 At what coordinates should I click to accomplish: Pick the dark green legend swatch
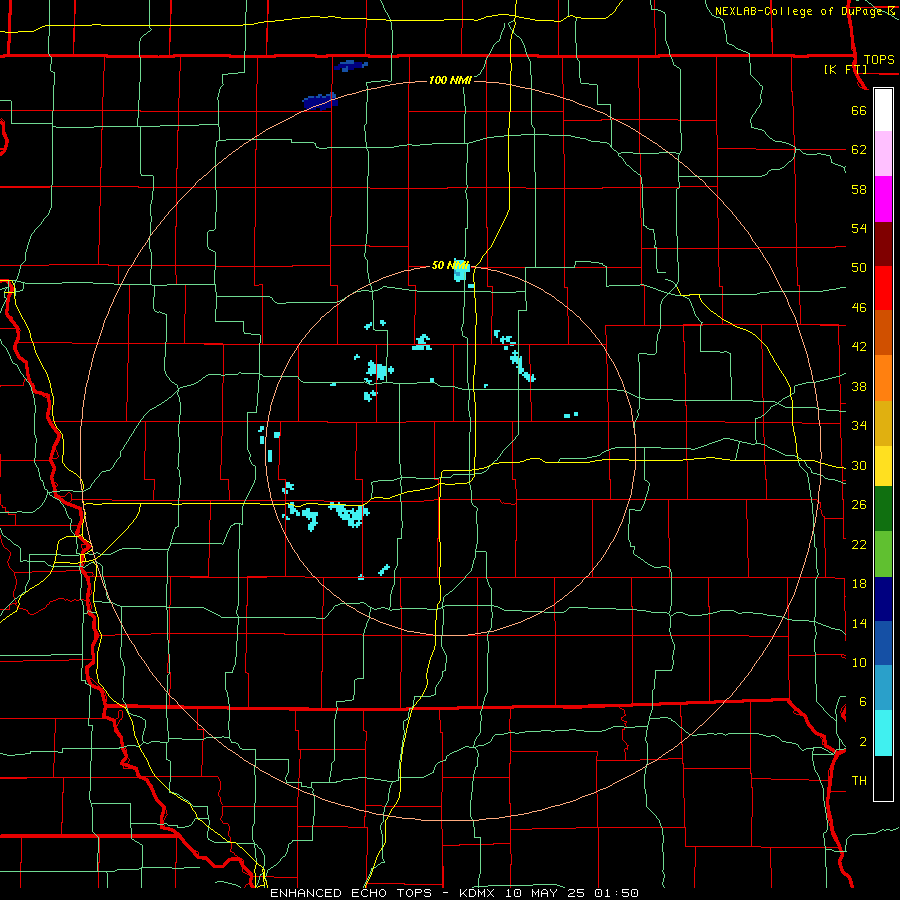[883, 509]
